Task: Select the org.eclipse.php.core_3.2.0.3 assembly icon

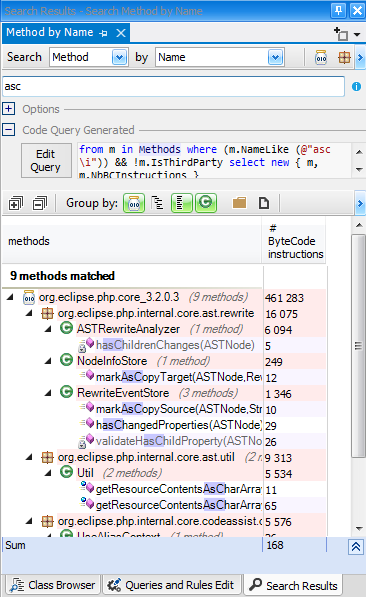Action: [29, 297]
